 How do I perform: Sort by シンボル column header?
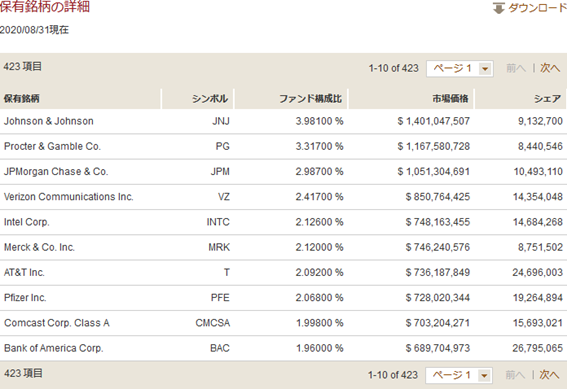(x=210, y=99)
